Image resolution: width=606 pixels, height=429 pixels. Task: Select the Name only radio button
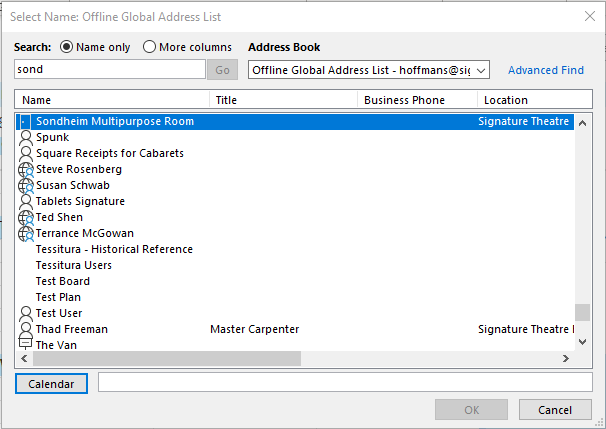click(67, 47)
